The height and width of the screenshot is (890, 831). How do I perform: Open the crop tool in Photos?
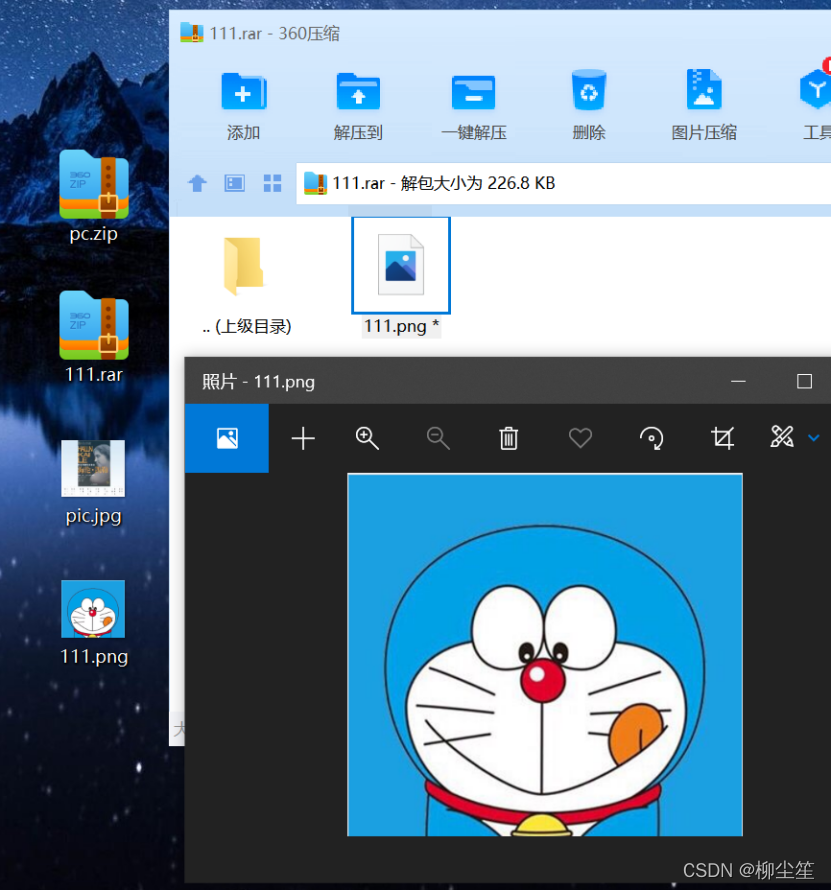(722, 438)
